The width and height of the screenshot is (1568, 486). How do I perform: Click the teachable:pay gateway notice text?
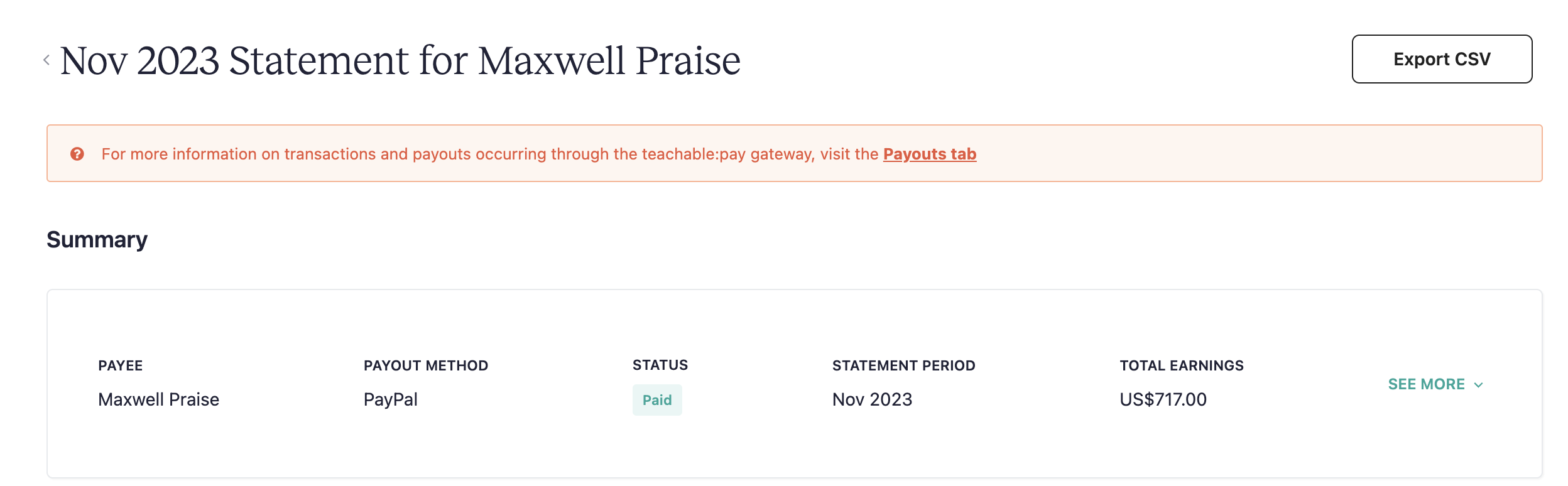tap(490, 154)
